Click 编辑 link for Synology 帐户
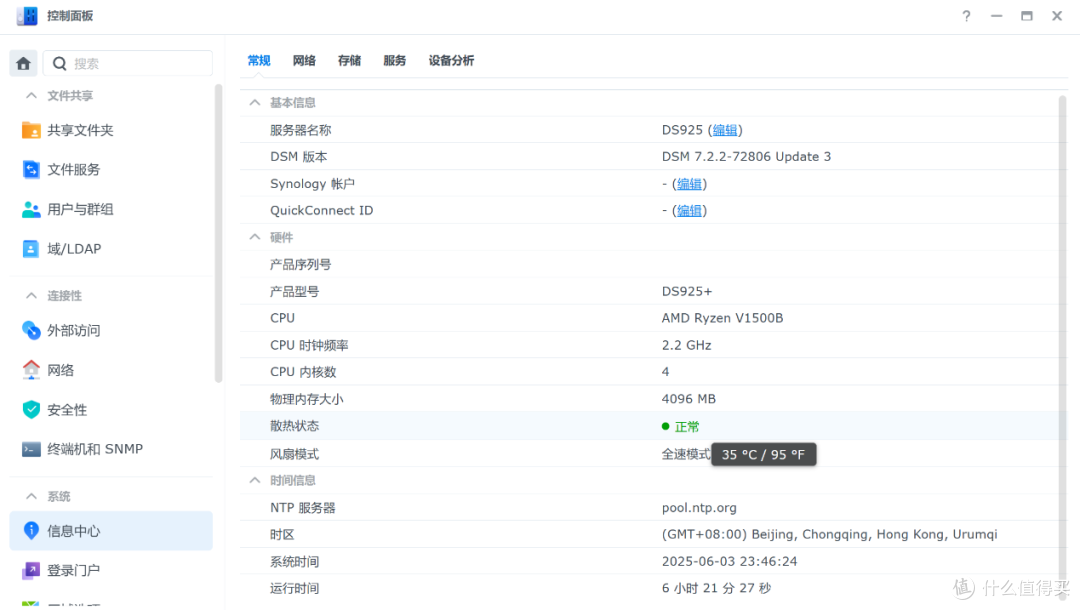 tap(689, 184)
